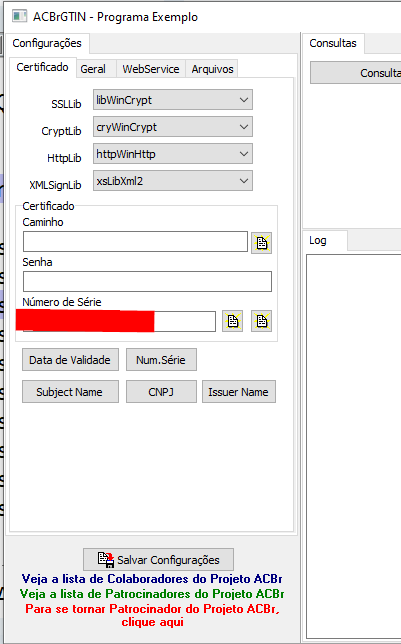Click into the Senha input field

coord(147,281)
